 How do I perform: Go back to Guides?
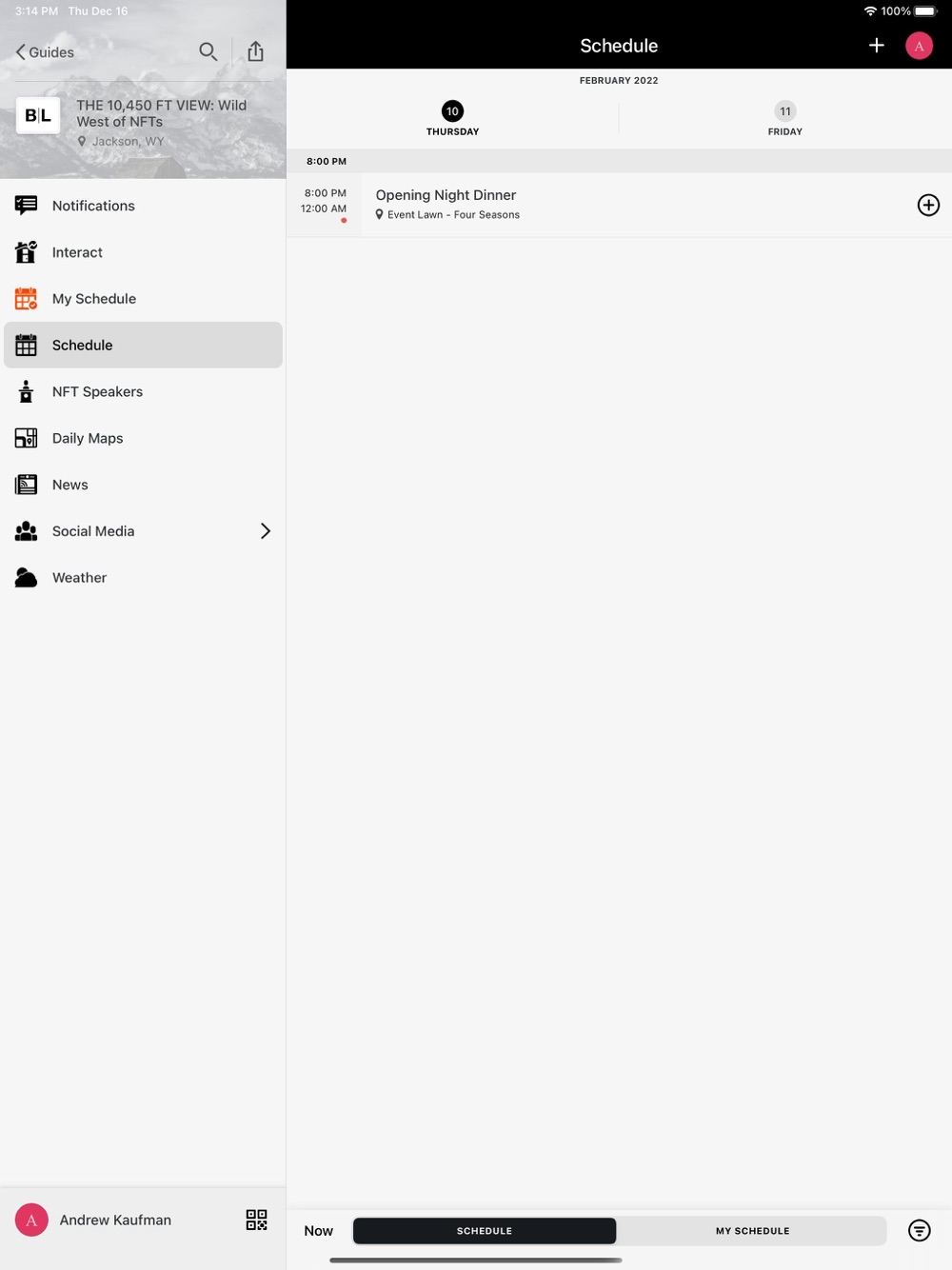(45, 52)
